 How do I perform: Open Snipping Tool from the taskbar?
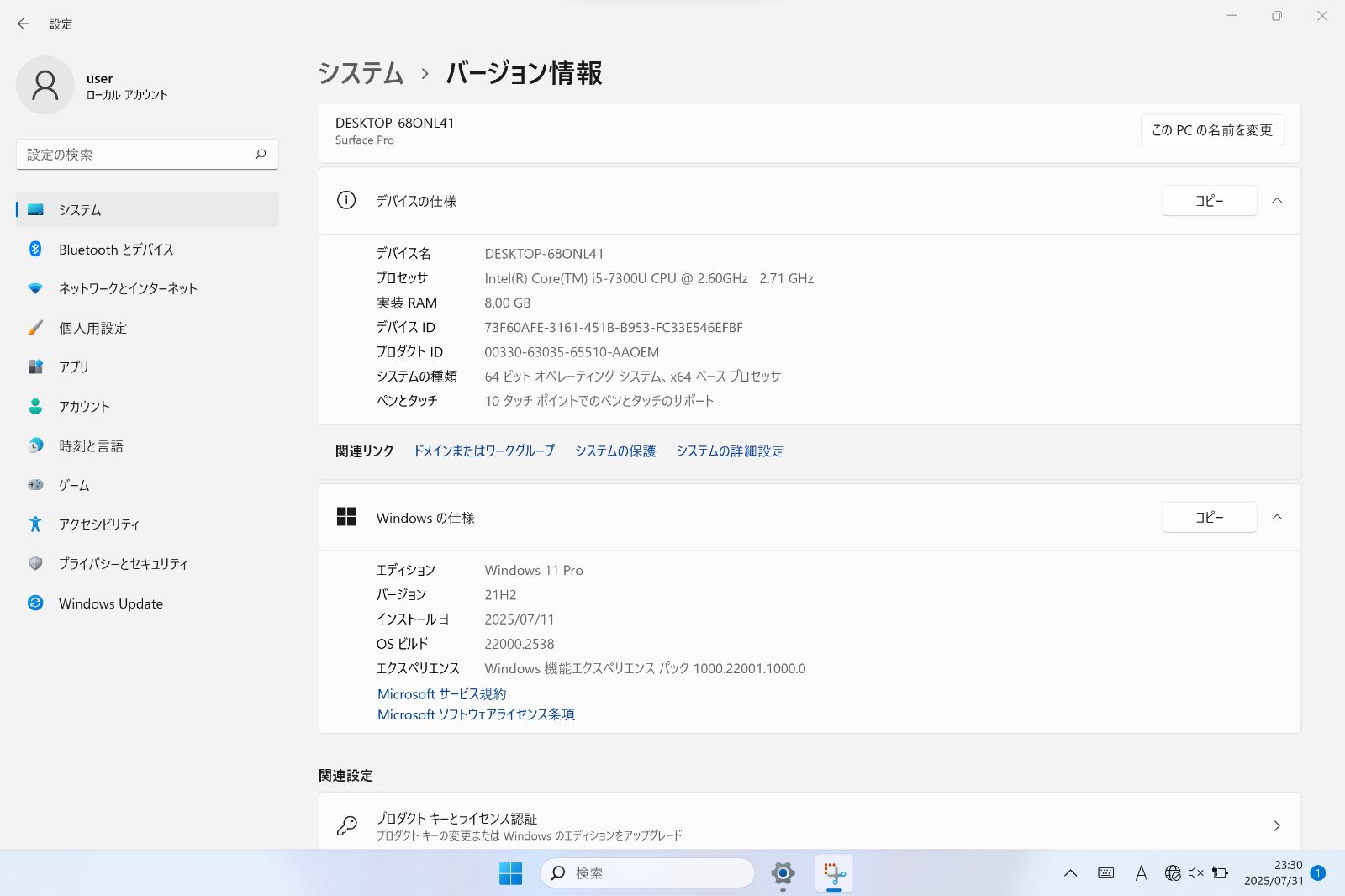834,873
